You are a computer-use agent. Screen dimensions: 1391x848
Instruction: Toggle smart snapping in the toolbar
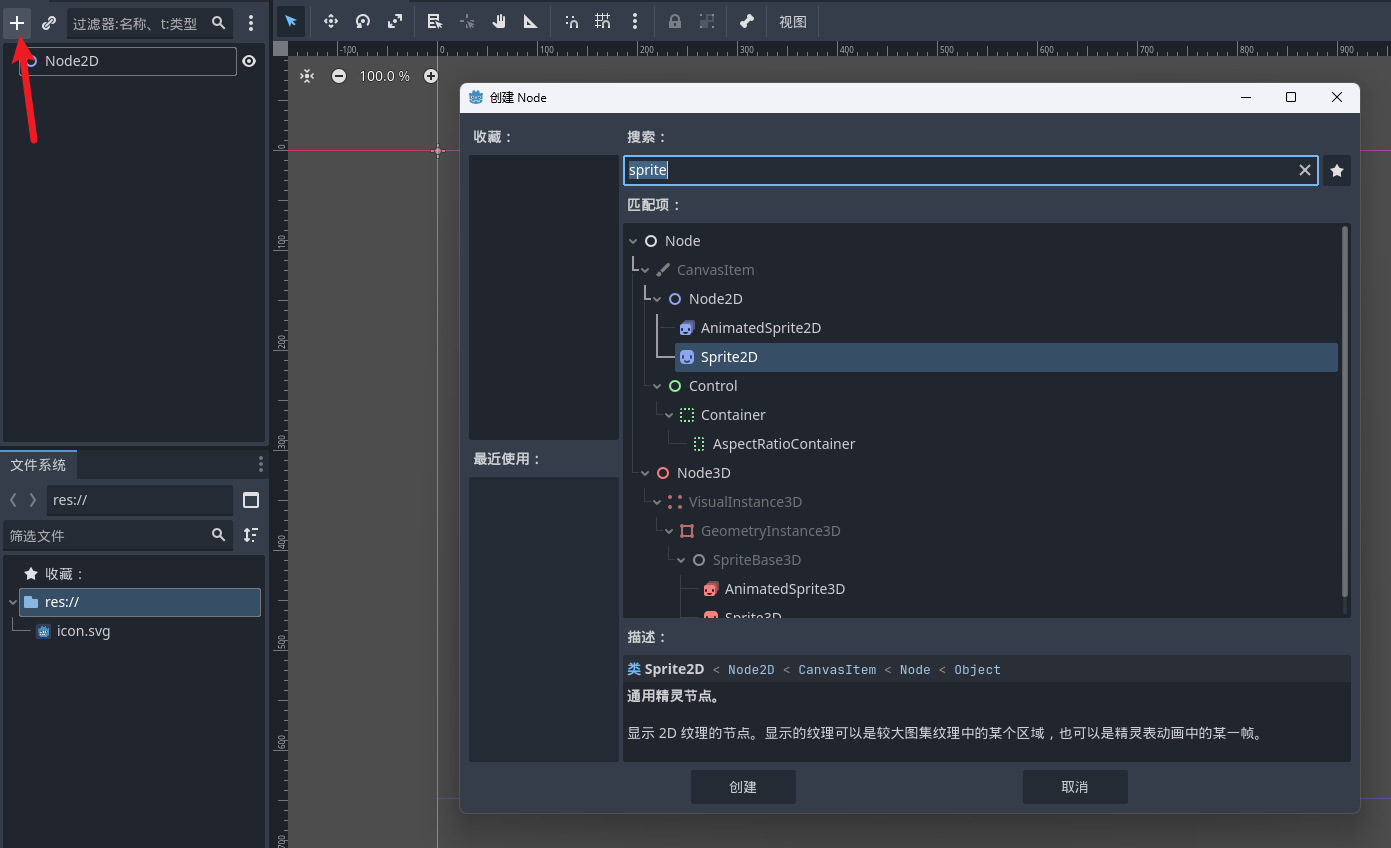(571, 21)
